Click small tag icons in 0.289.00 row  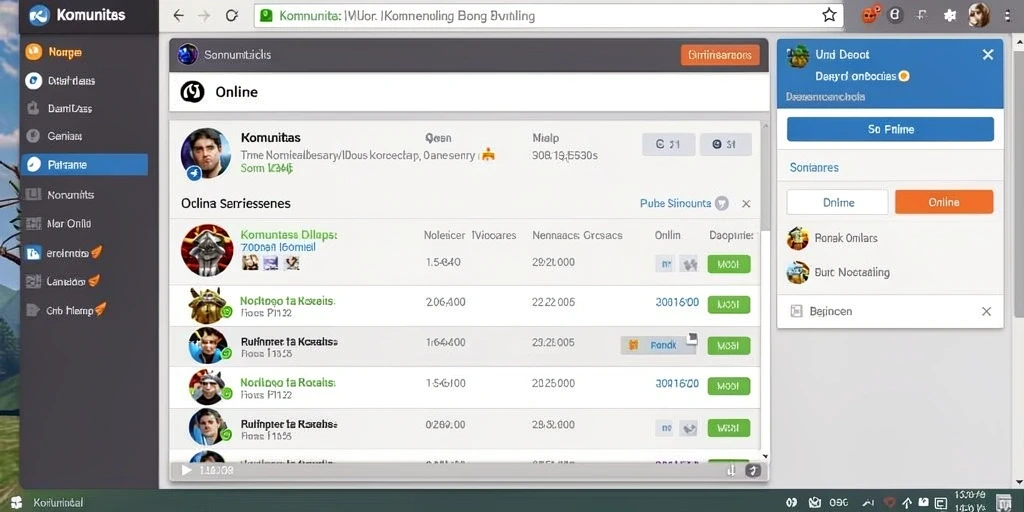tap(676, 428)
